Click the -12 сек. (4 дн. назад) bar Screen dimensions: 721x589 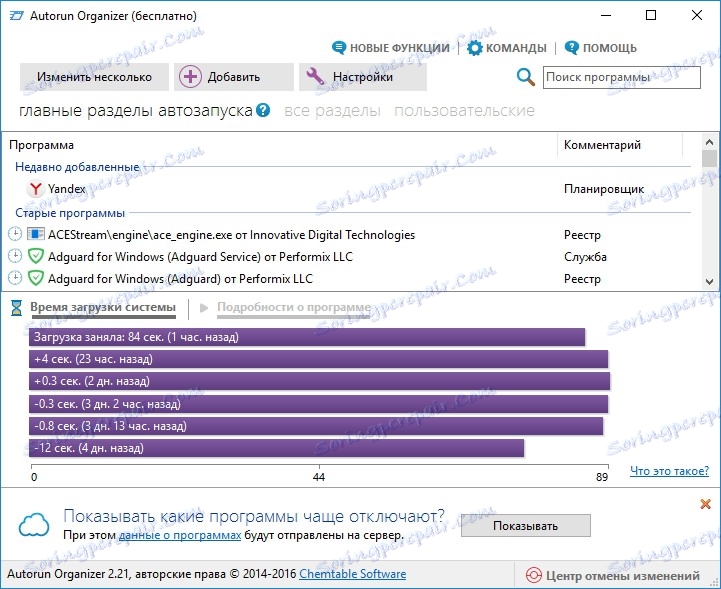(276, 448)
